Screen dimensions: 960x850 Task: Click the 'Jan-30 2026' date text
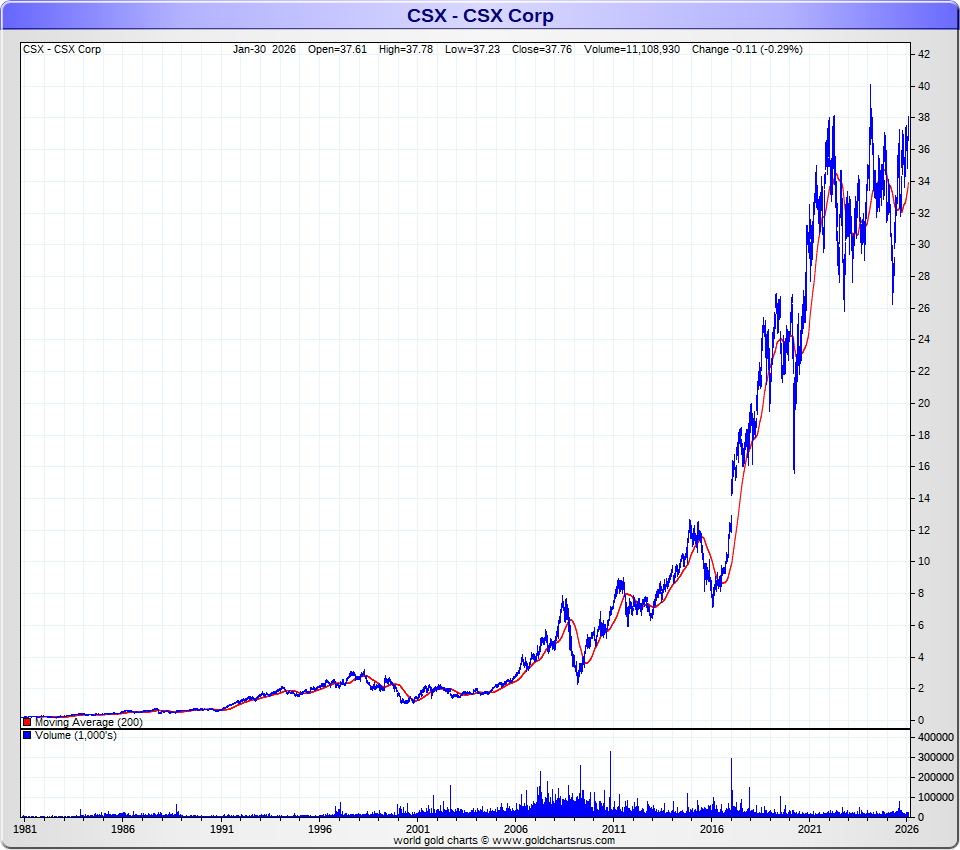coord(264,50)
